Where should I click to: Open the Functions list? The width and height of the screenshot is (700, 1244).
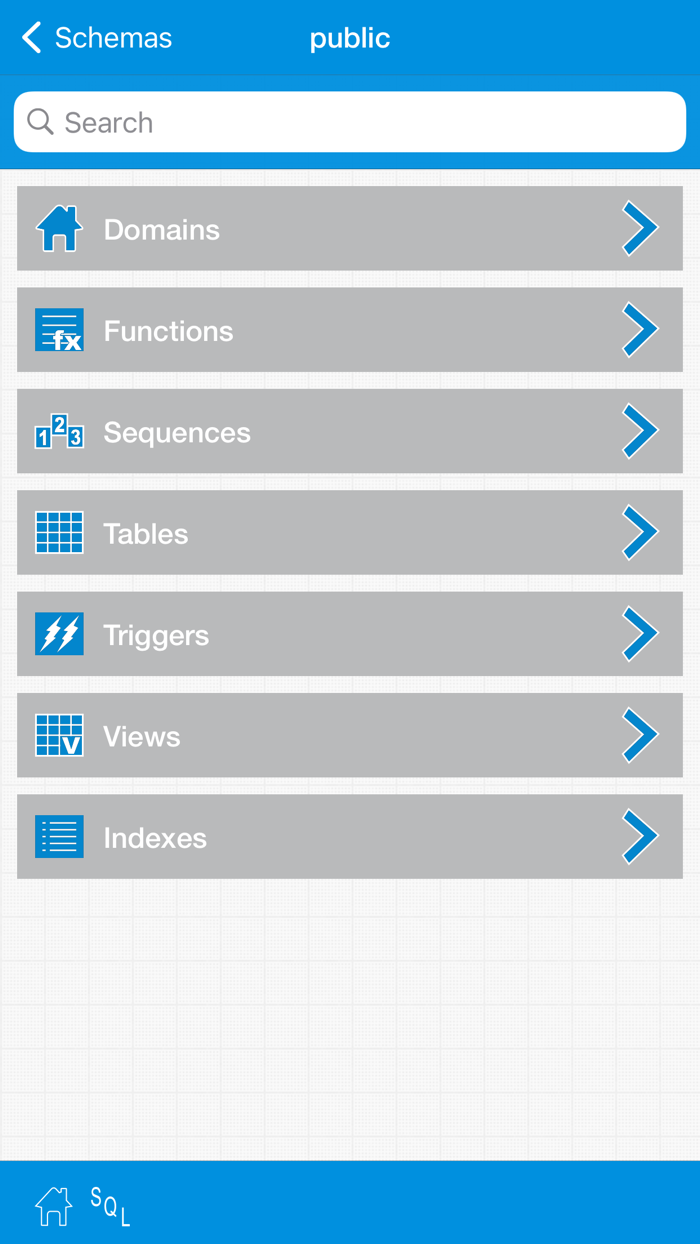tap(350, 330)
